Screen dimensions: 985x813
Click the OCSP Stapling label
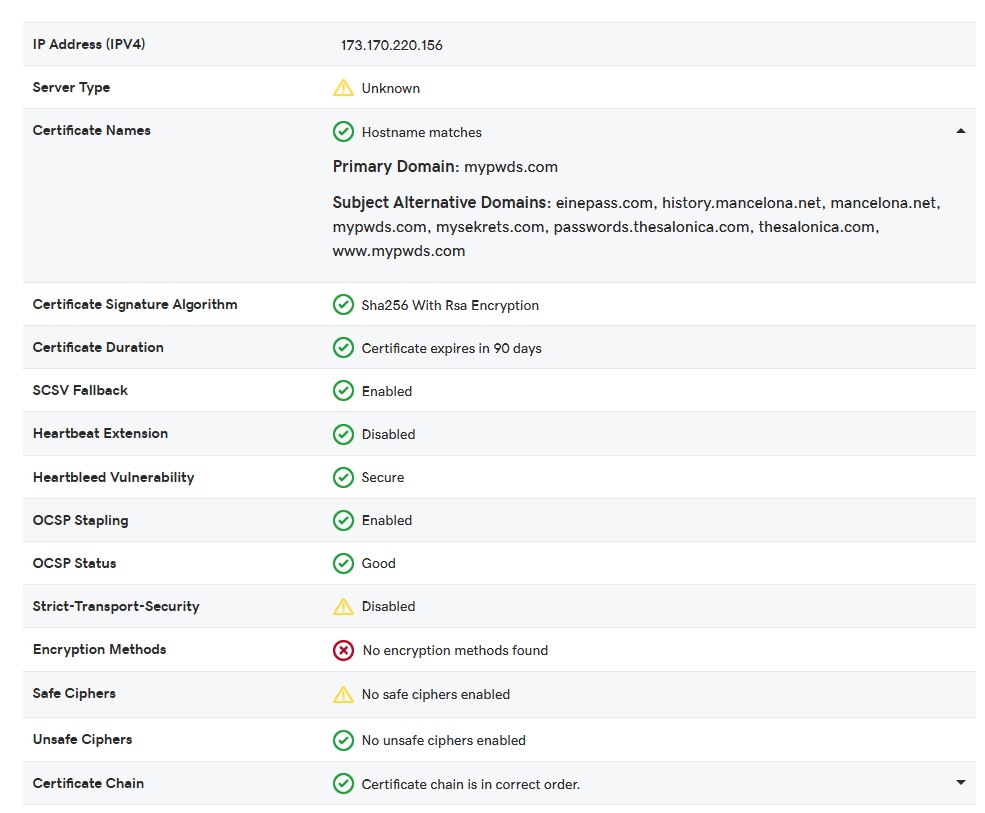tap(80, 520)
